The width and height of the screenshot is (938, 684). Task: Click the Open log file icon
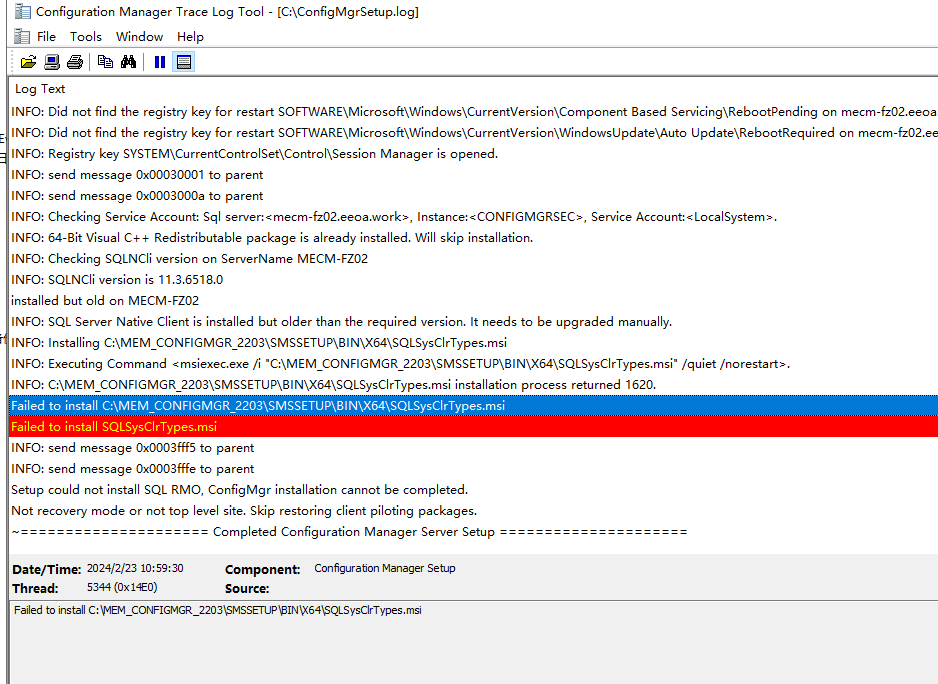pos(28,62)
